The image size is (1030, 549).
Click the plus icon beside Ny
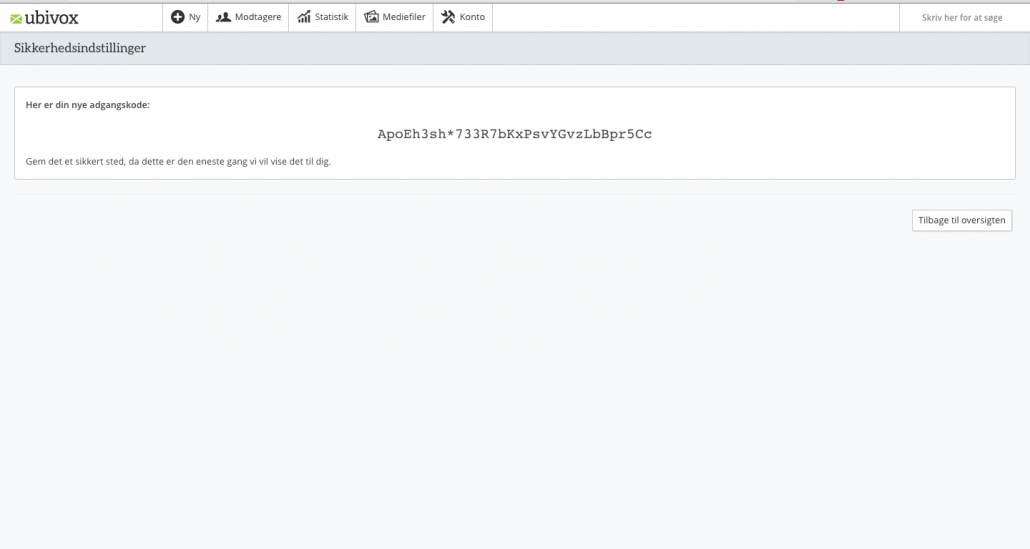[x=178, y=17]
